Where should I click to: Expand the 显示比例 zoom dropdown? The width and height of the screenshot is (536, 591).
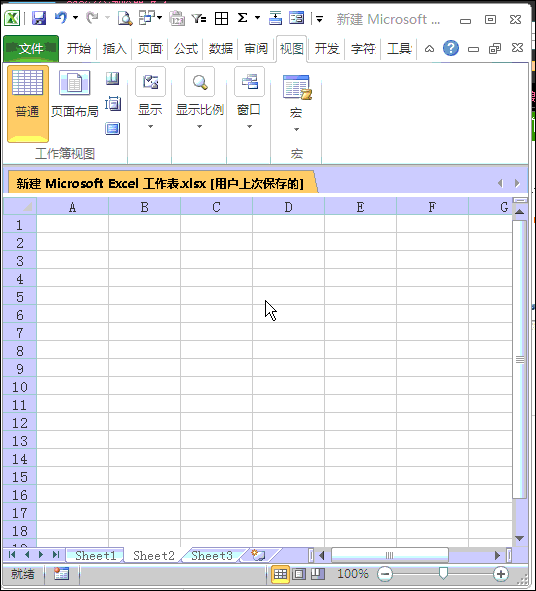pyautogui.click(x=199, y=99)
